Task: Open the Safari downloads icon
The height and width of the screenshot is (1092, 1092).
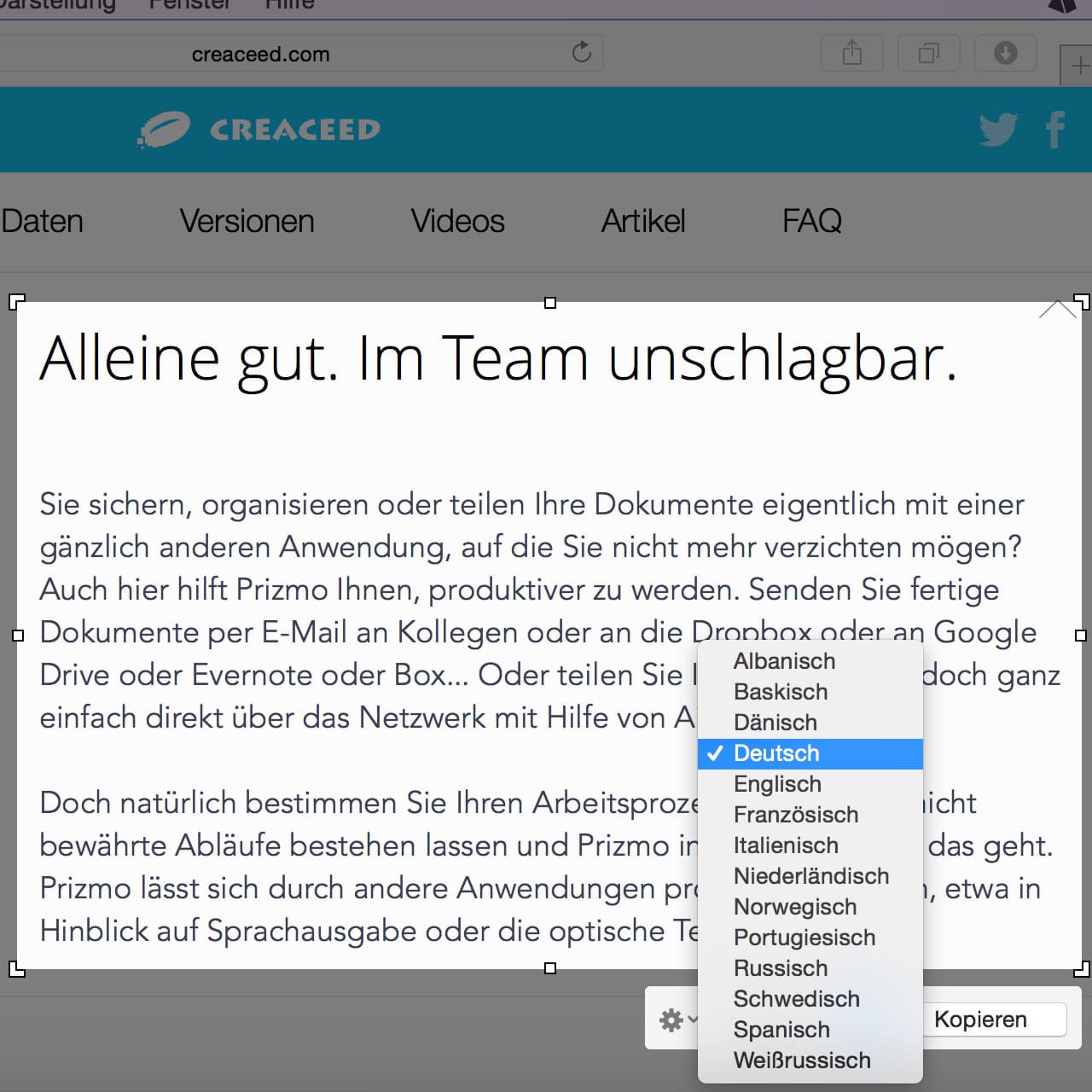Action: tap(1005, 53)
